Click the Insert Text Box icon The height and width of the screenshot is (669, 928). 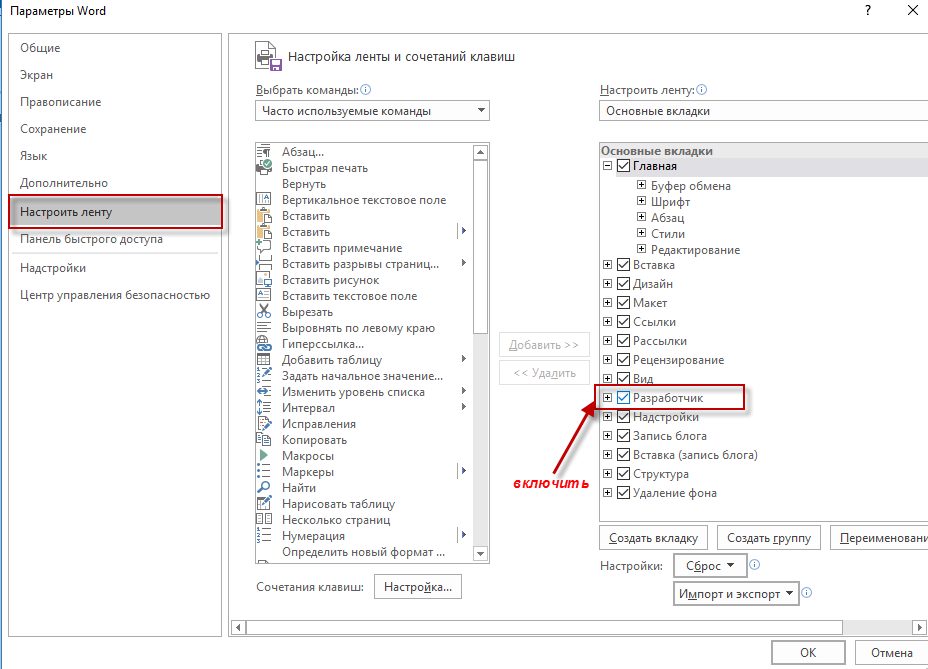pyautogui.click(x=263, y=295)
